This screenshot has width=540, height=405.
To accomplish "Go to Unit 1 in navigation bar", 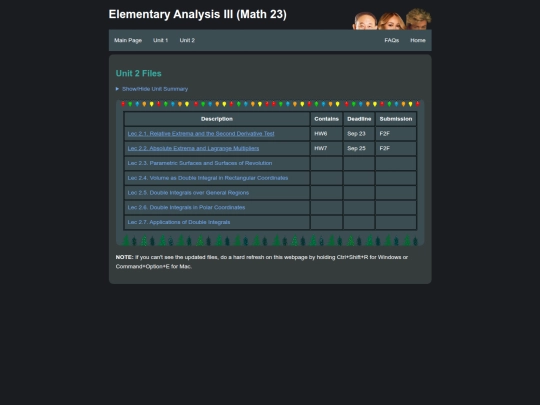I will tap(160, 40).
